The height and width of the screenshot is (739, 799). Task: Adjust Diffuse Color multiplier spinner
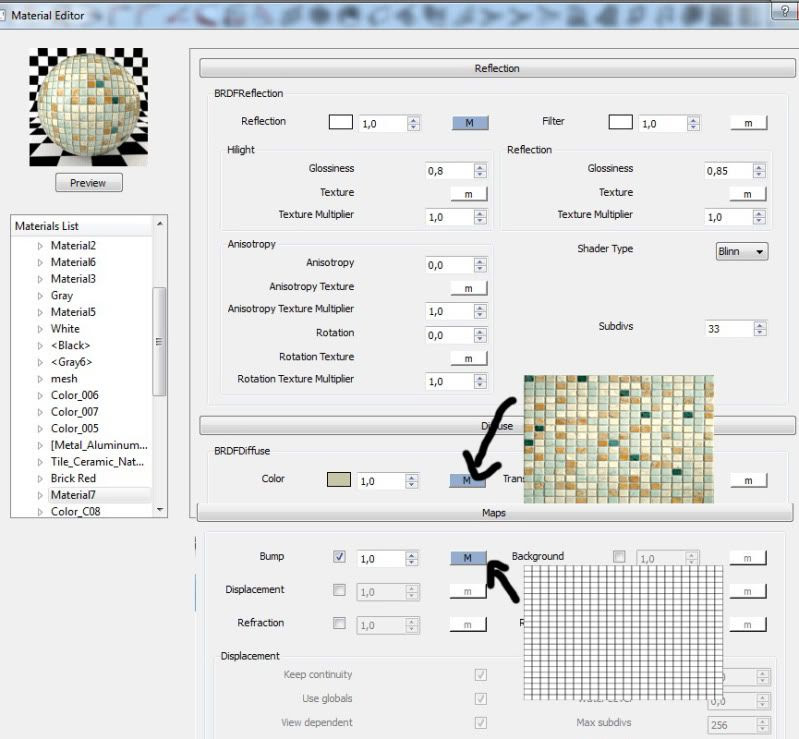click(x=412, y=481)
